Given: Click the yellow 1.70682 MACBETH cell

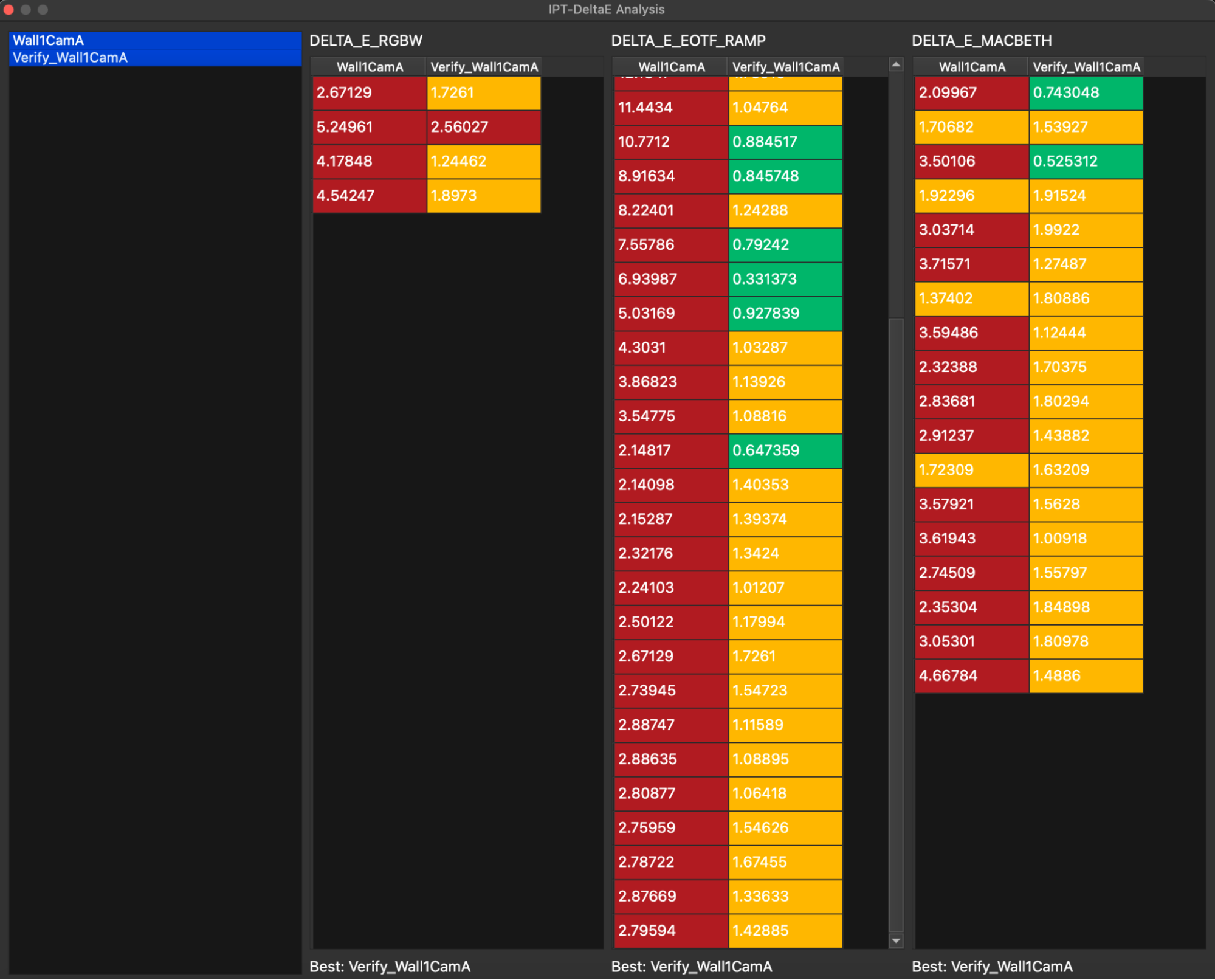Looking at the screenshot, I should click(971, 127).
